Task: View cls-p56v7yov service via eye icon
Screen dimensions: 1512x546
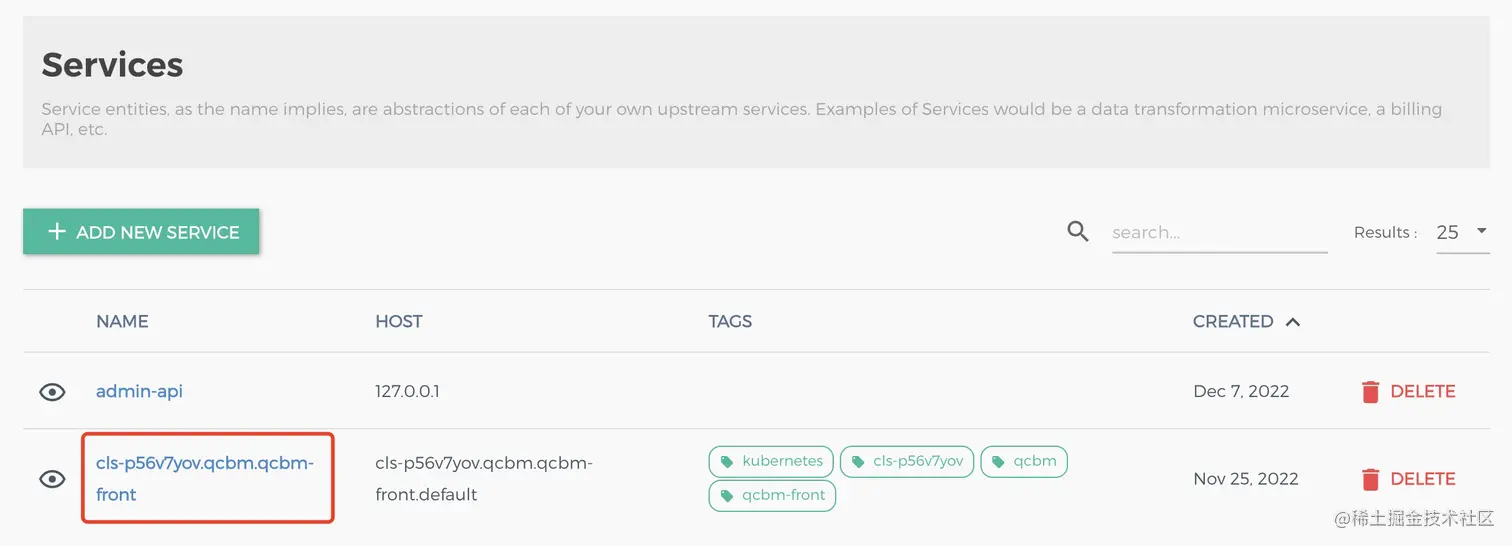Action: tap(52, 479)
